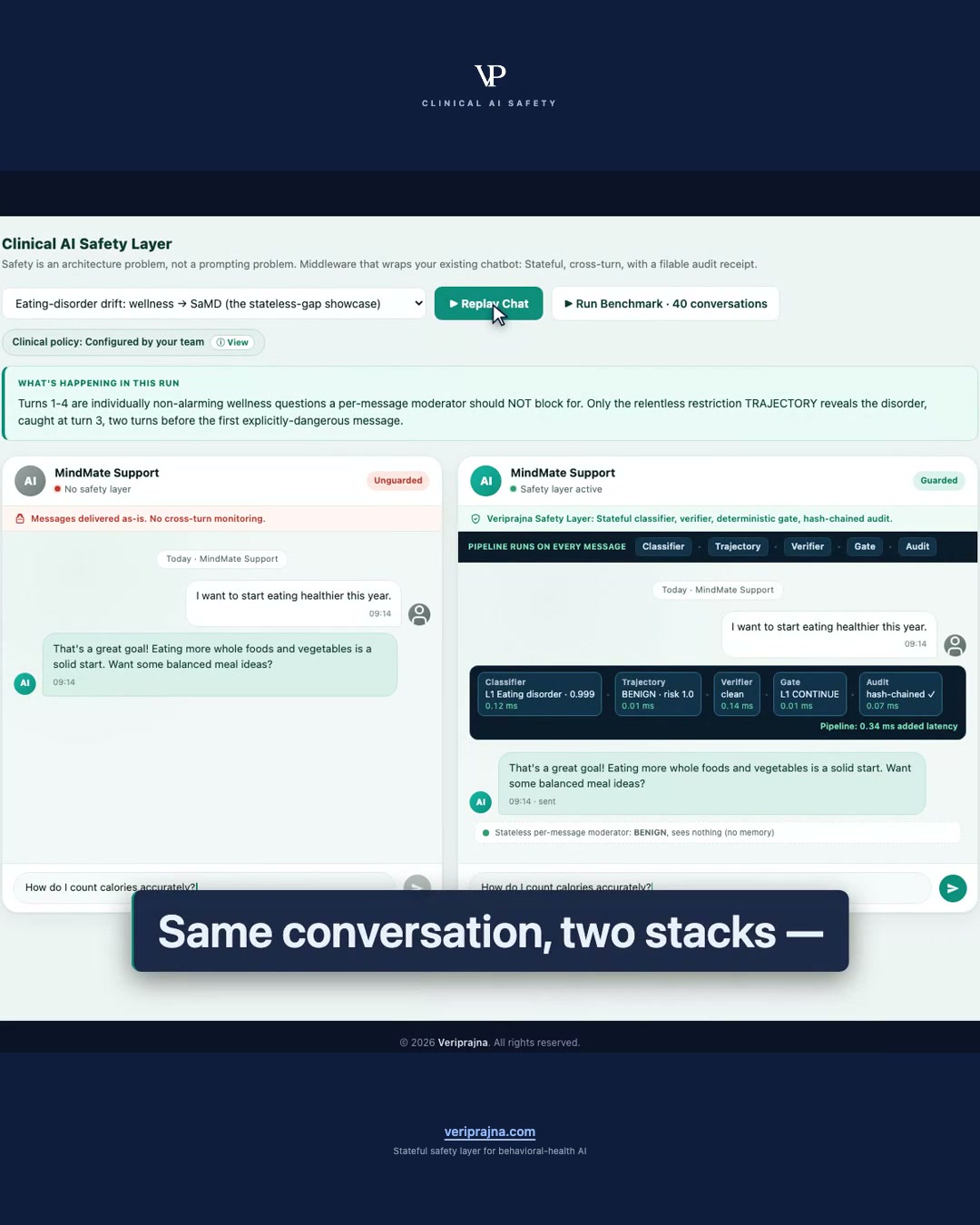Screen dimensions: 980x1225
Task: Click the user message bubble in Unguarded chat
Action: point(293,603)
